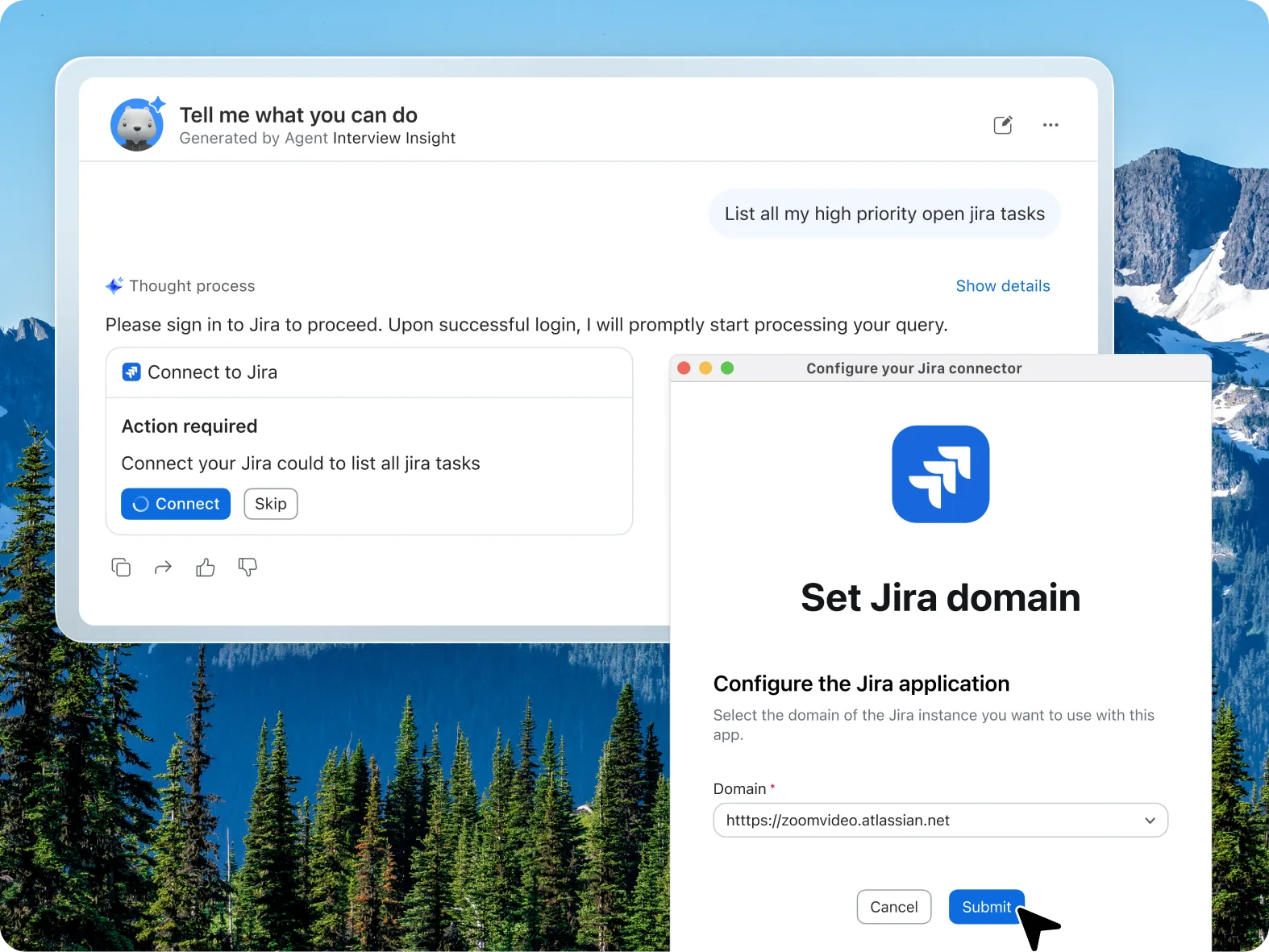Click the user message about jira tasks

[884, 214]
